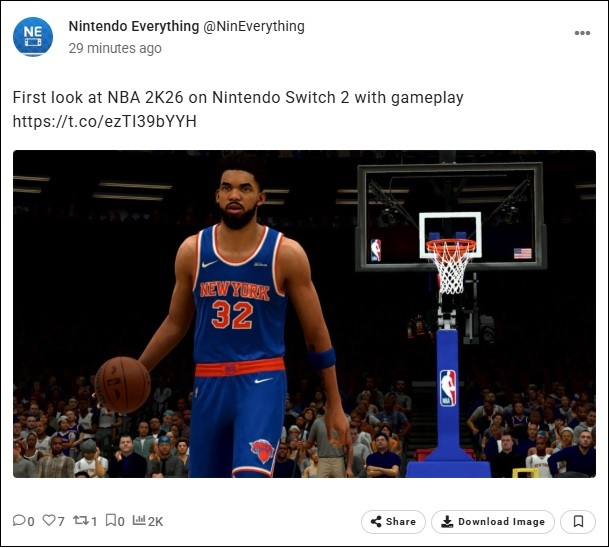
Task: Click the like count showing 7
Action: (x=61, y=521)
